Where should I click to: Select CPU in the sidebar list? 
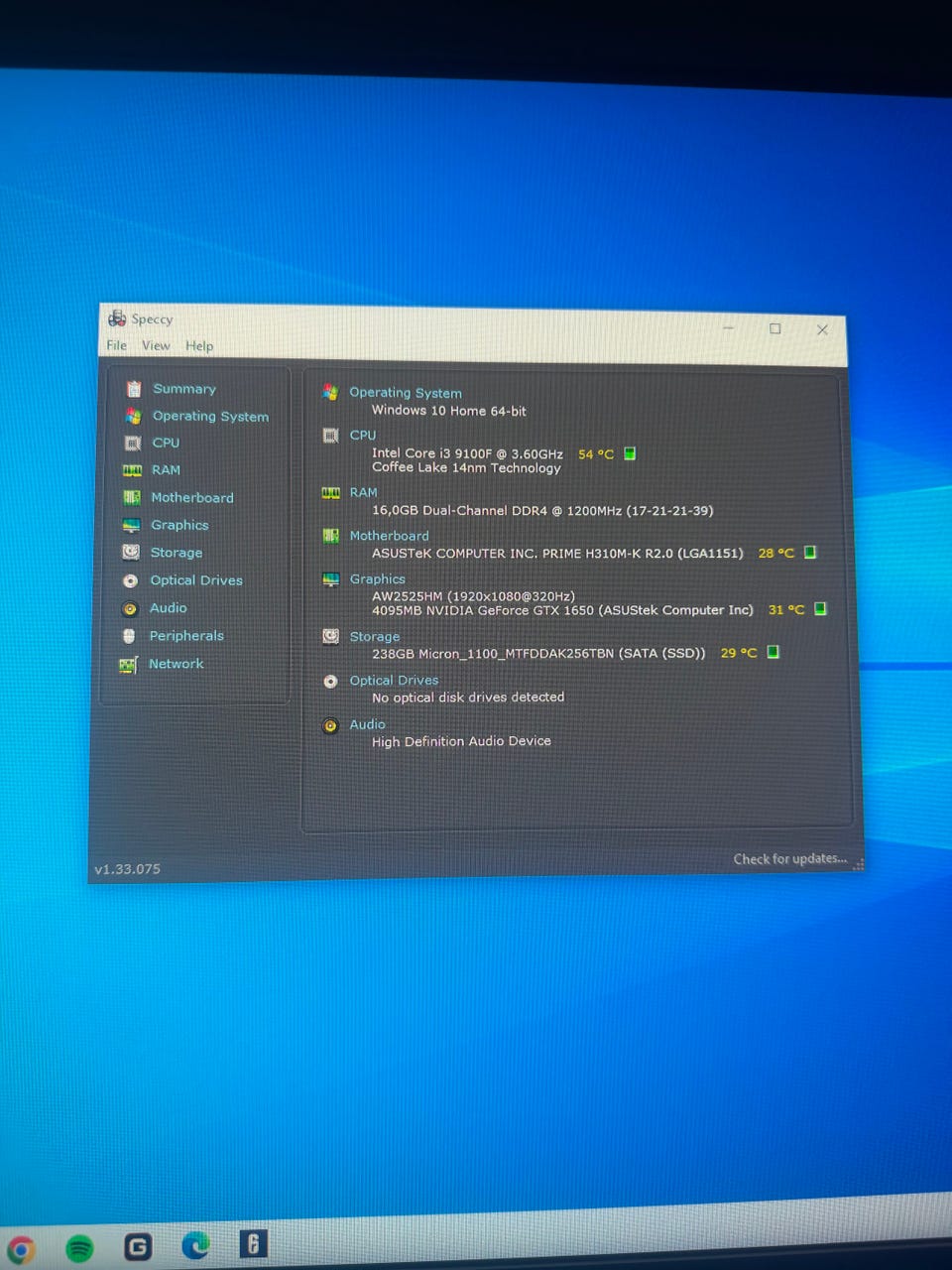166,443
